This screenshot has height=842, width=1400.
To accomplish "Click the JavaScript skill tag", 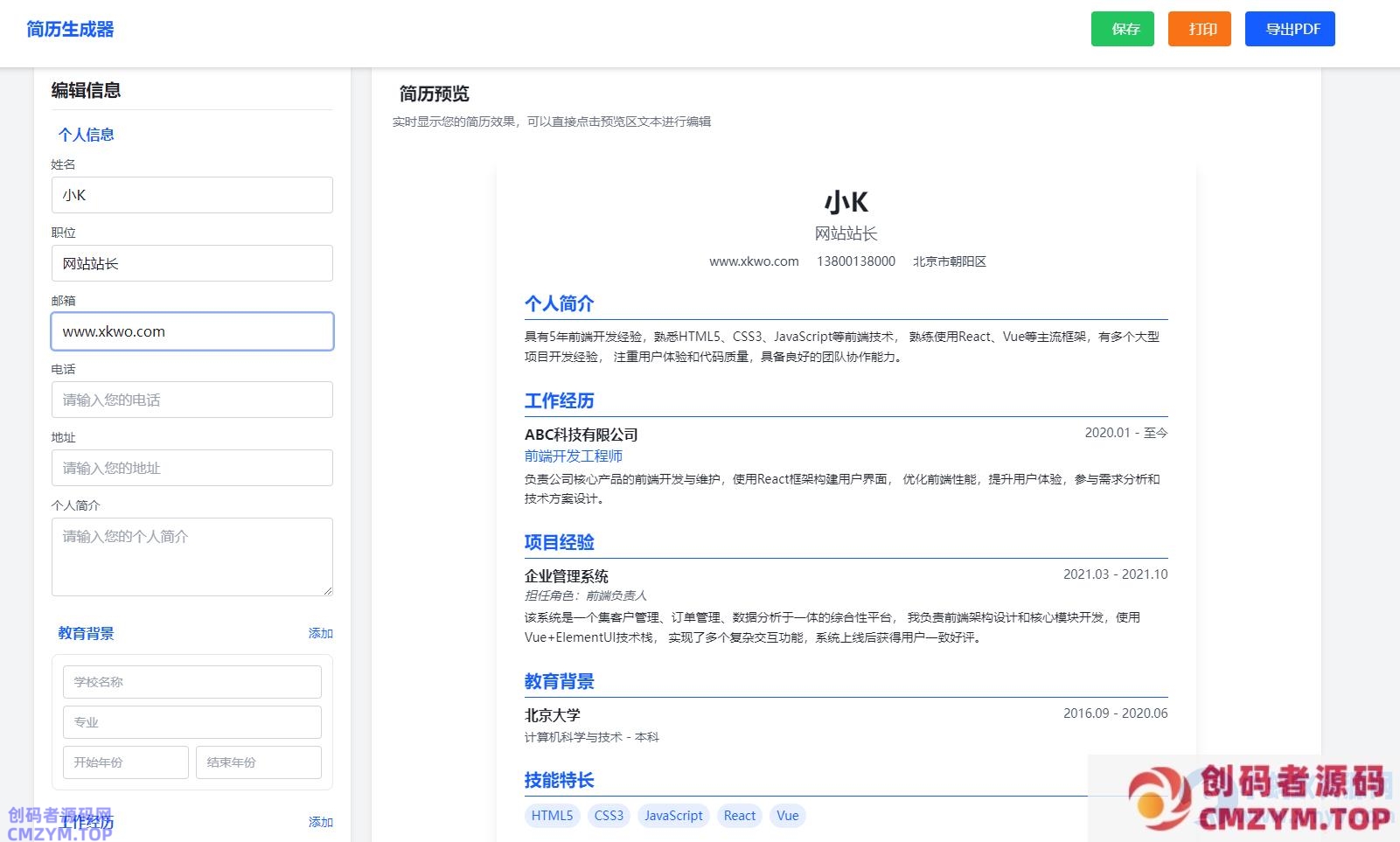I will pyautogui.click(x=672, y=816).
